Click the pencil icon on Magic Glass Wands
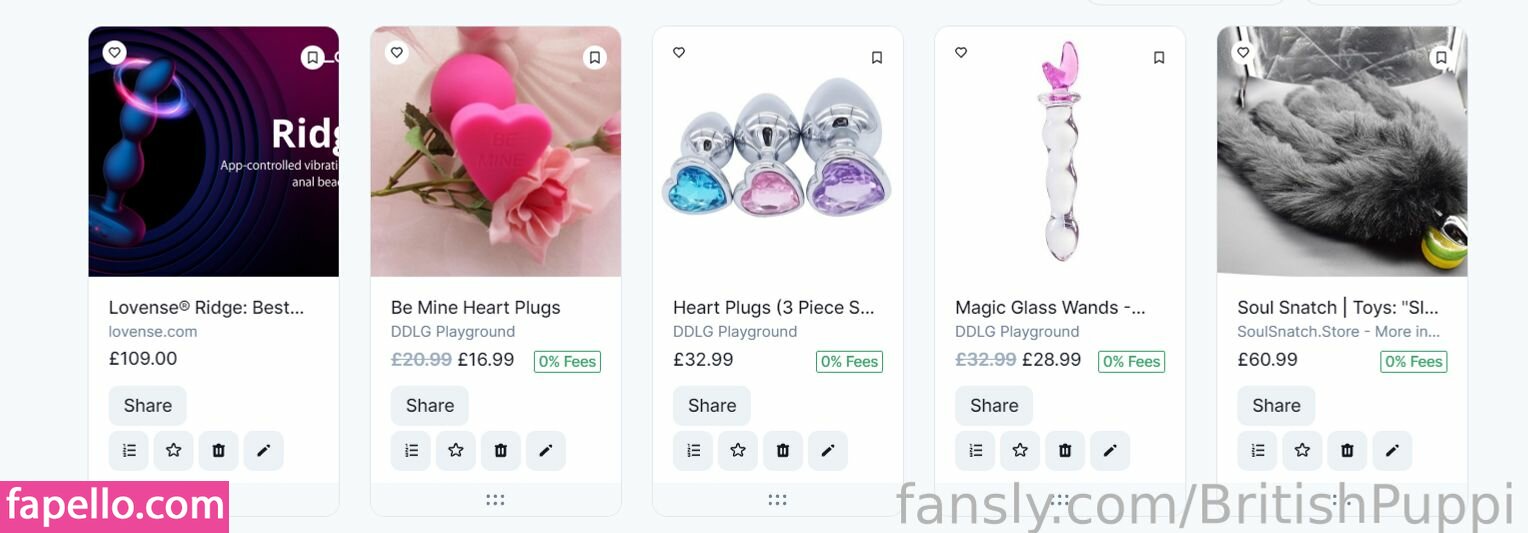The width and height of the screenshot is (1528, 533). 1110,451
